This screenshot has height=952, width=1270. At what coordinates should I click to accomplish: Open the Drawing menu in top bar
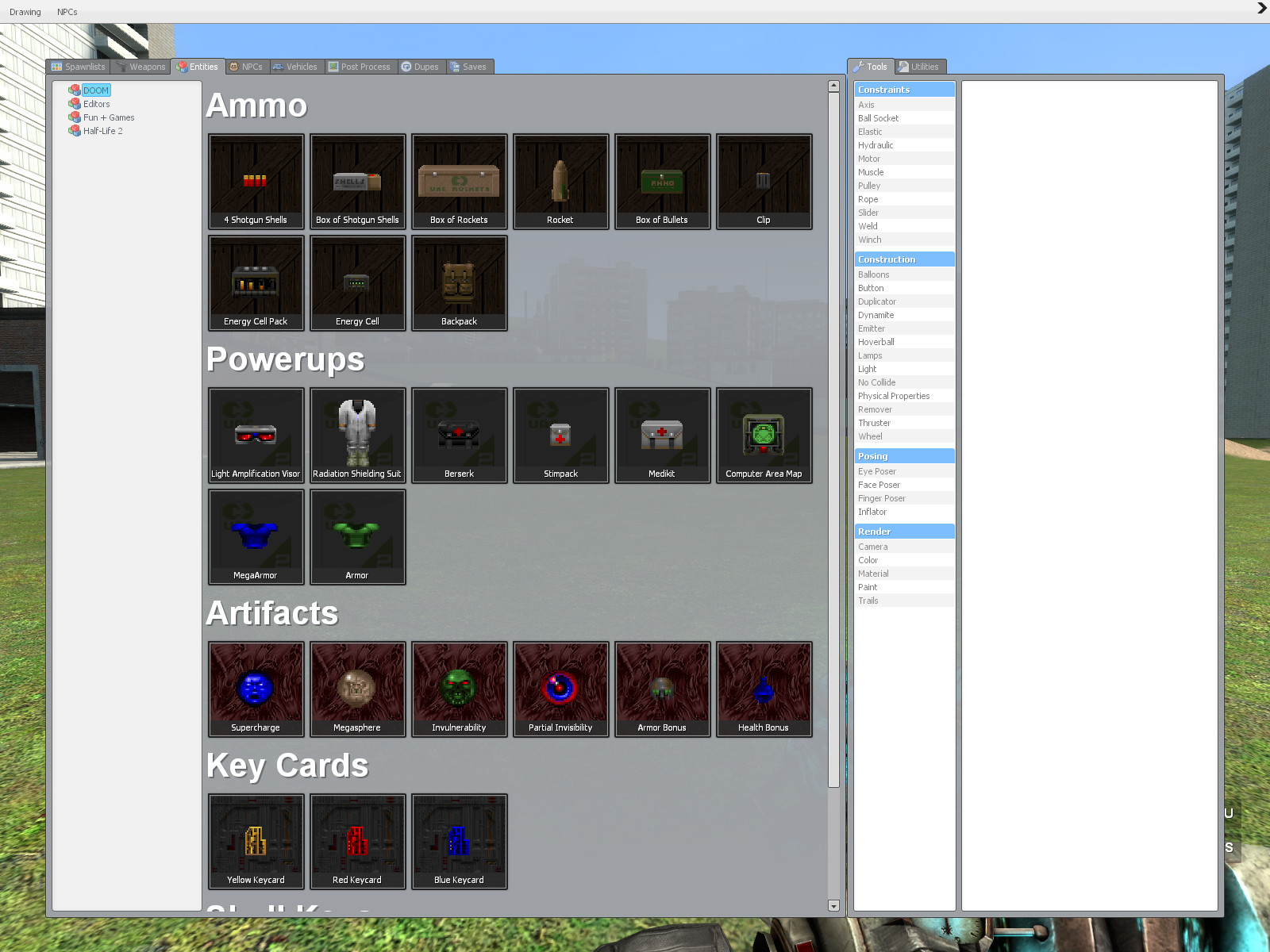pos(25,12)
